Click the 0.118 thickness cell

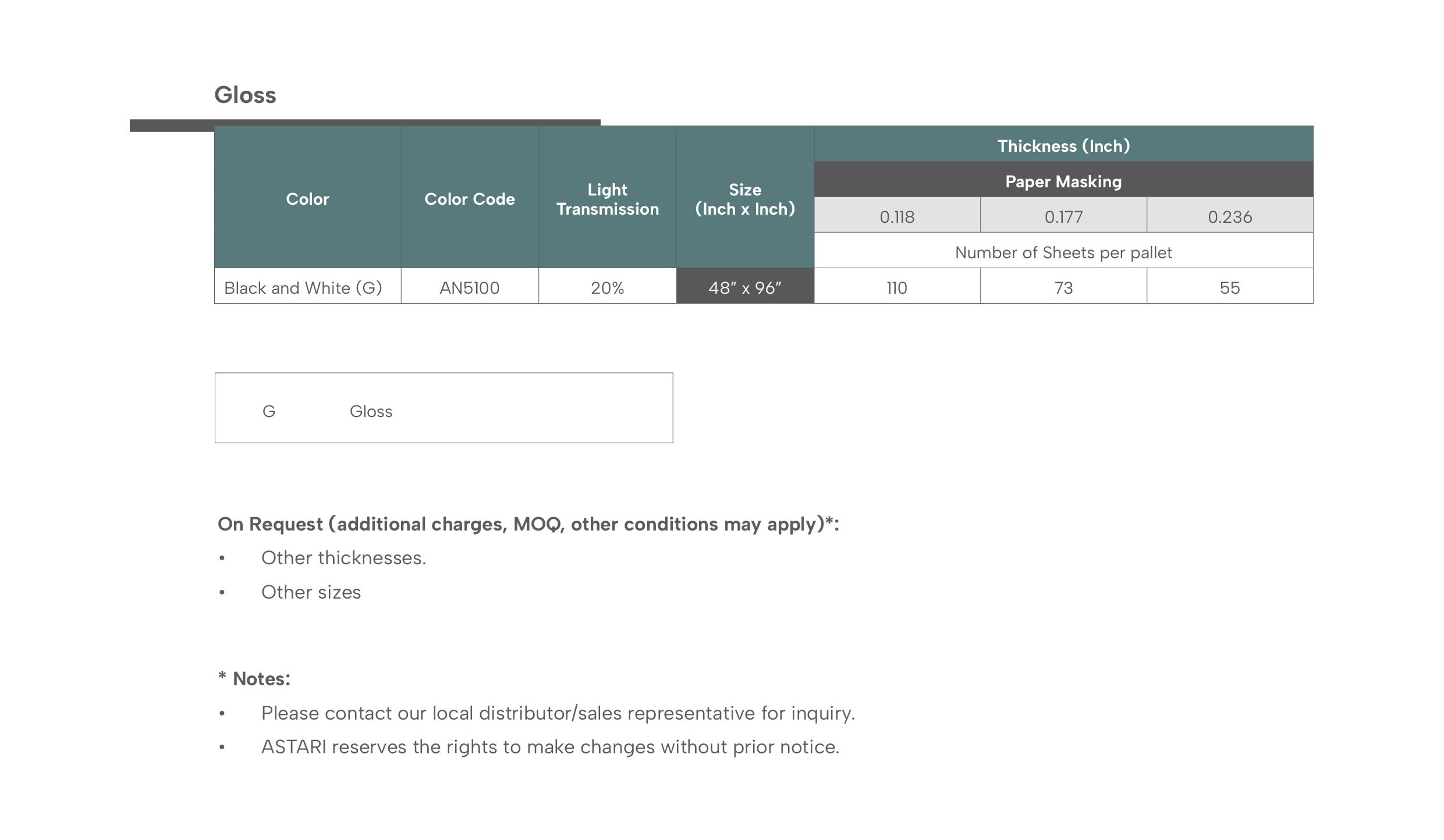click(x=897, y=215)
